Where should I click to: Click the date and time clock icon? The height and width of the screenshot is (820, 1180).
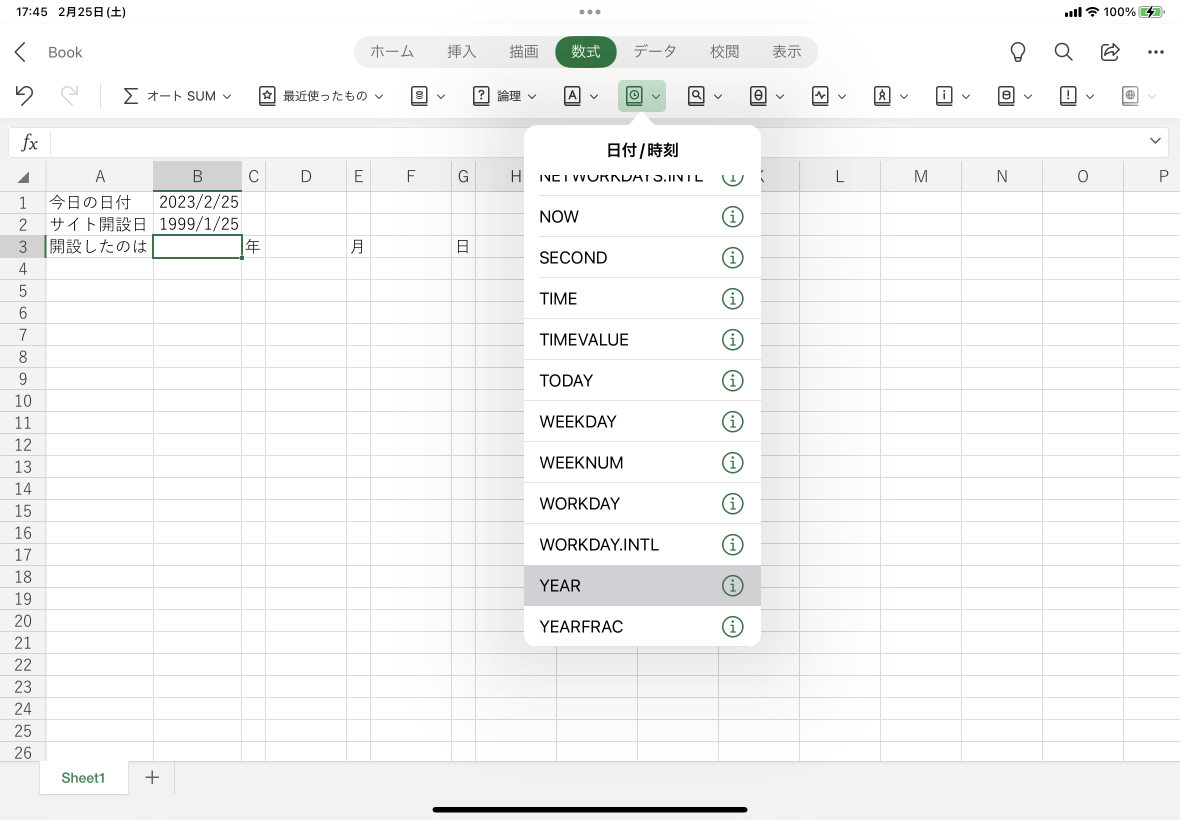pyautogui.click(x=634, y=96)
